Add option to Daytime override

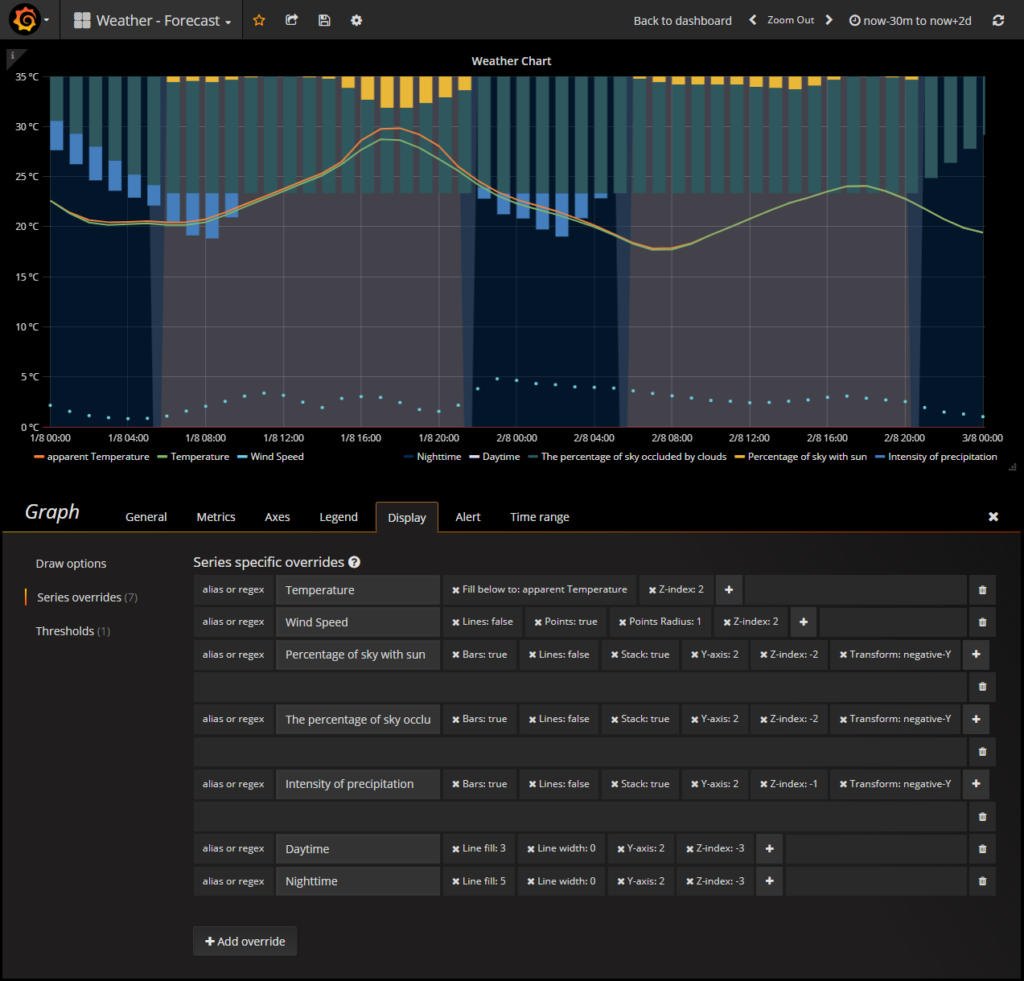tap(769, 849)
